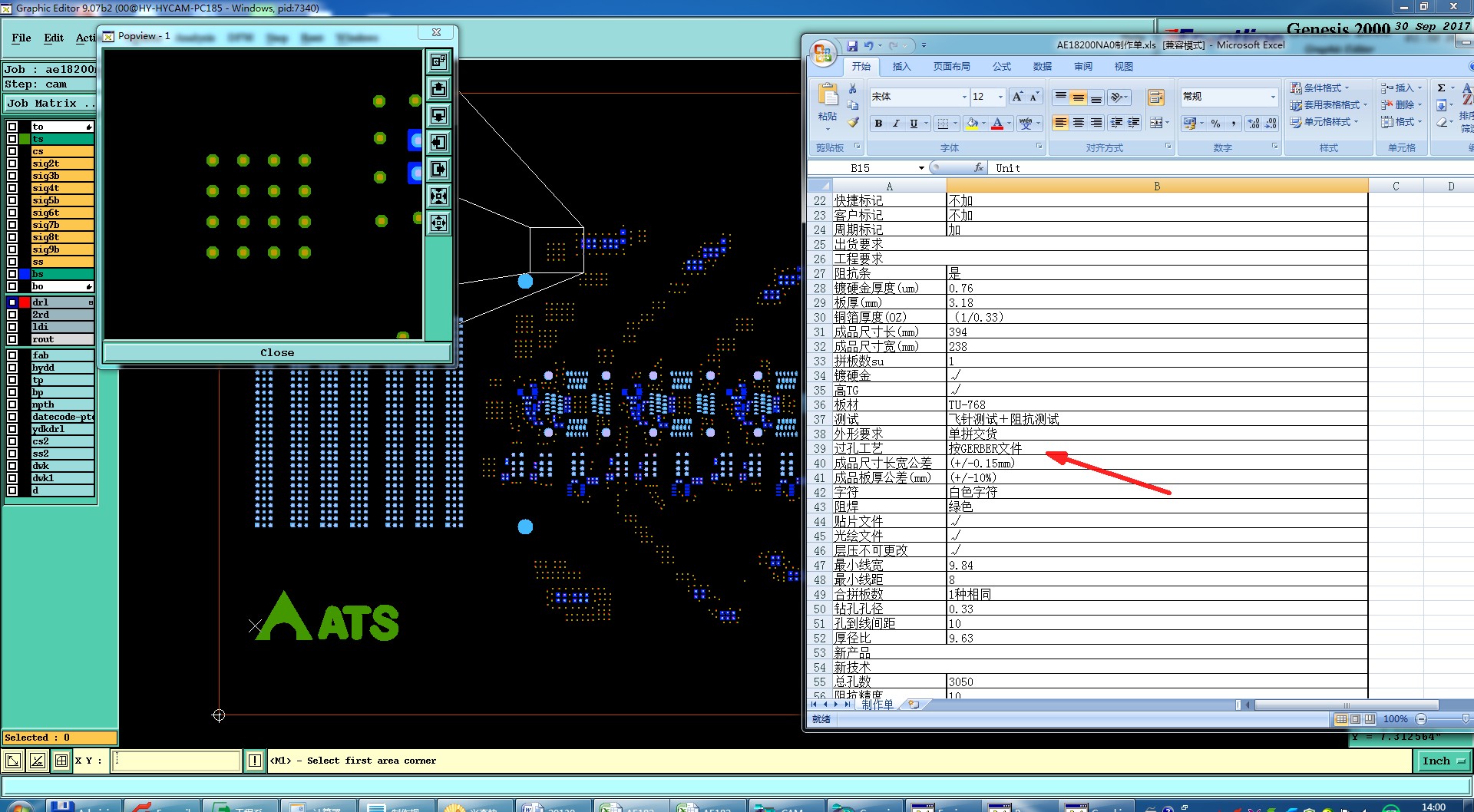Apply Bold formatting in Excel
Viewport: 1474px width, 812px height.
878,123
